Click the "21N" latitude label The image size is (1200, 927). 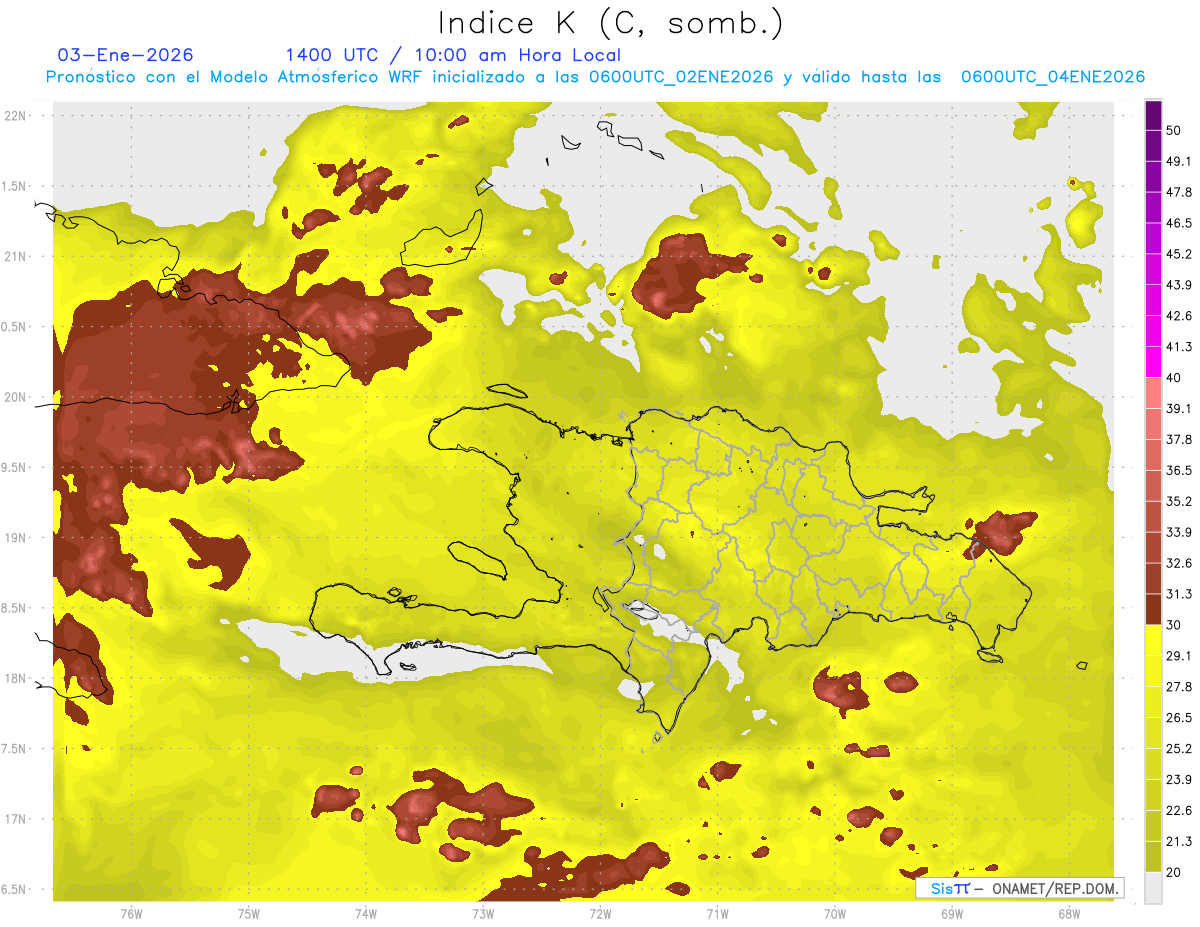tap(16, 256)
